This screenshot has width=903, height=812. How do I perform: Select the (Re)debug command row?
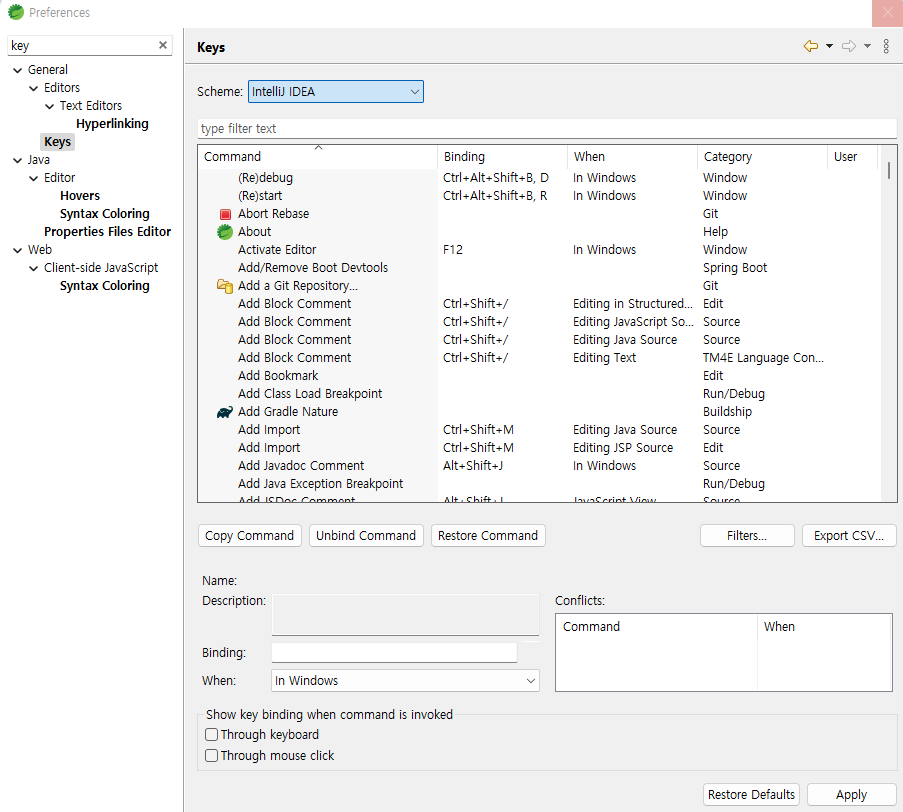[x=539, y=178]
